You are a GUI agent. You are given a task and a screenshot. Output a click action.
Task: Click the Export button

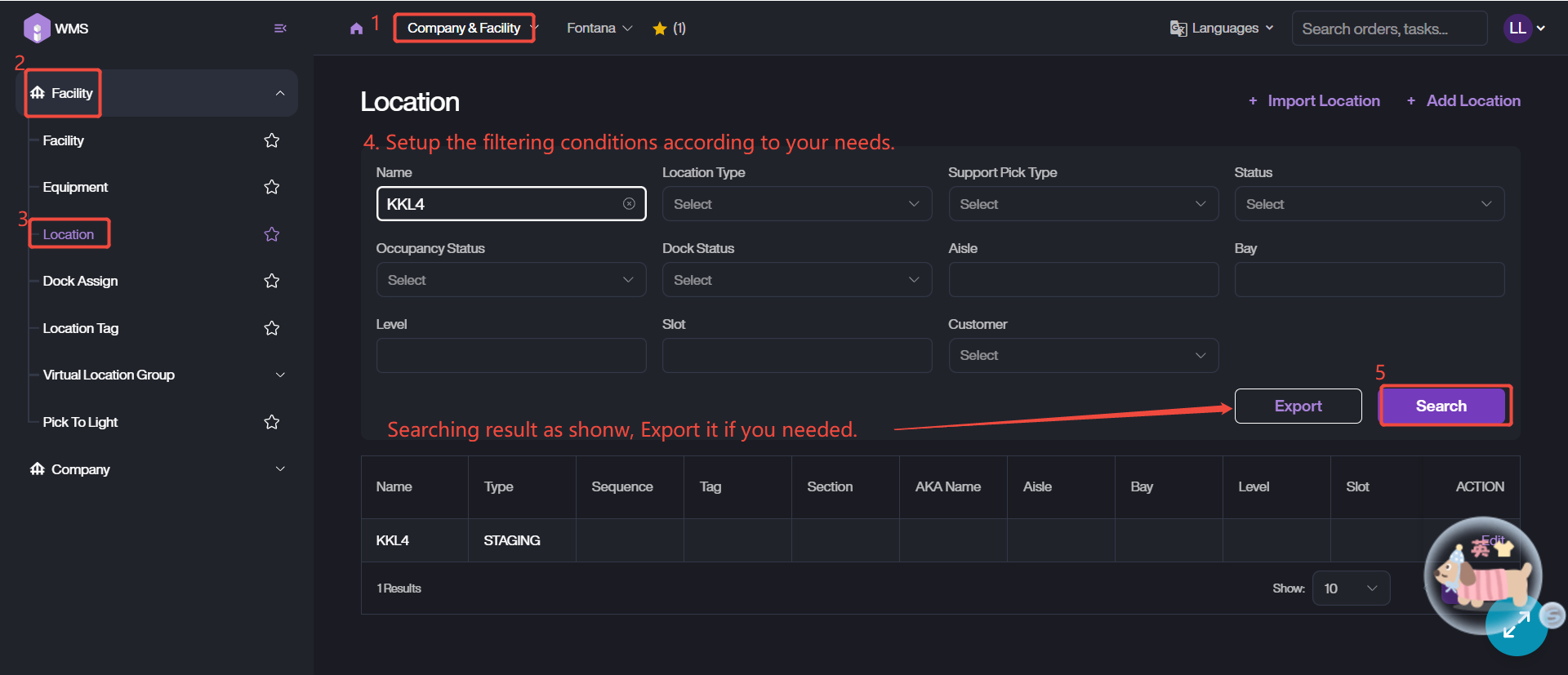1298,406
